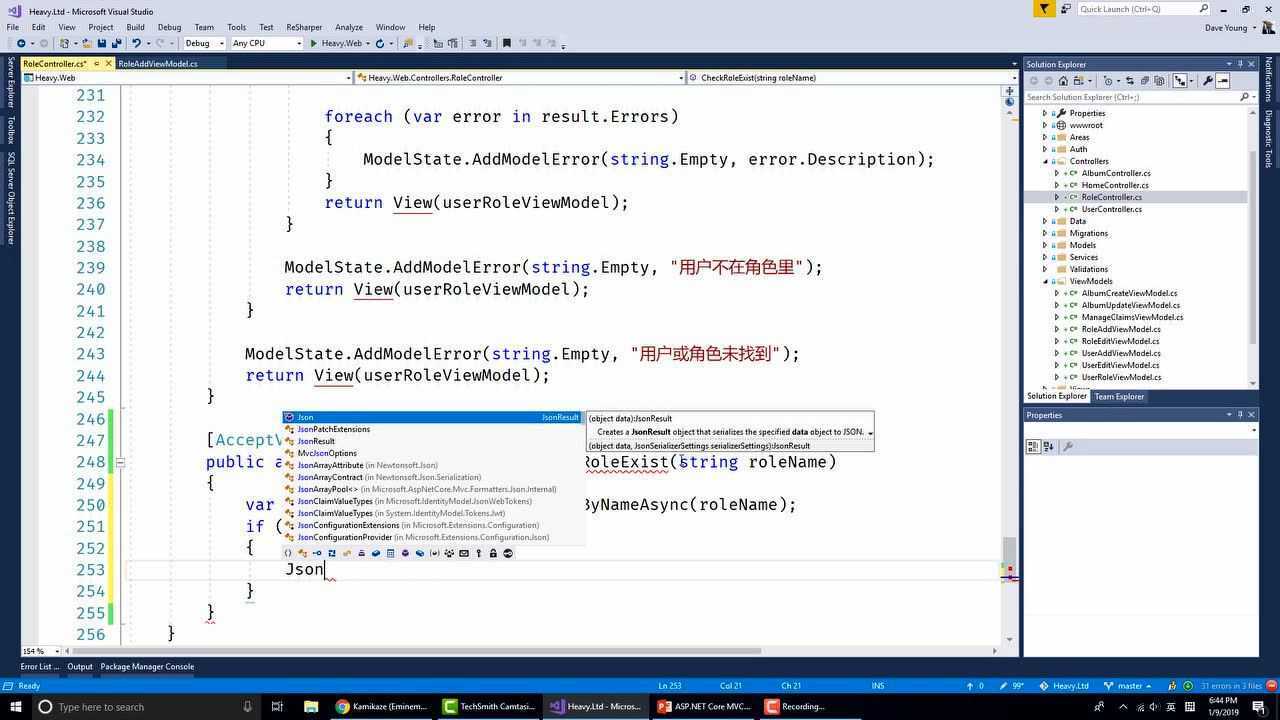
Task: Collapse the ViewModels folder in Solution Explorer
Action: coord(1045,281)
